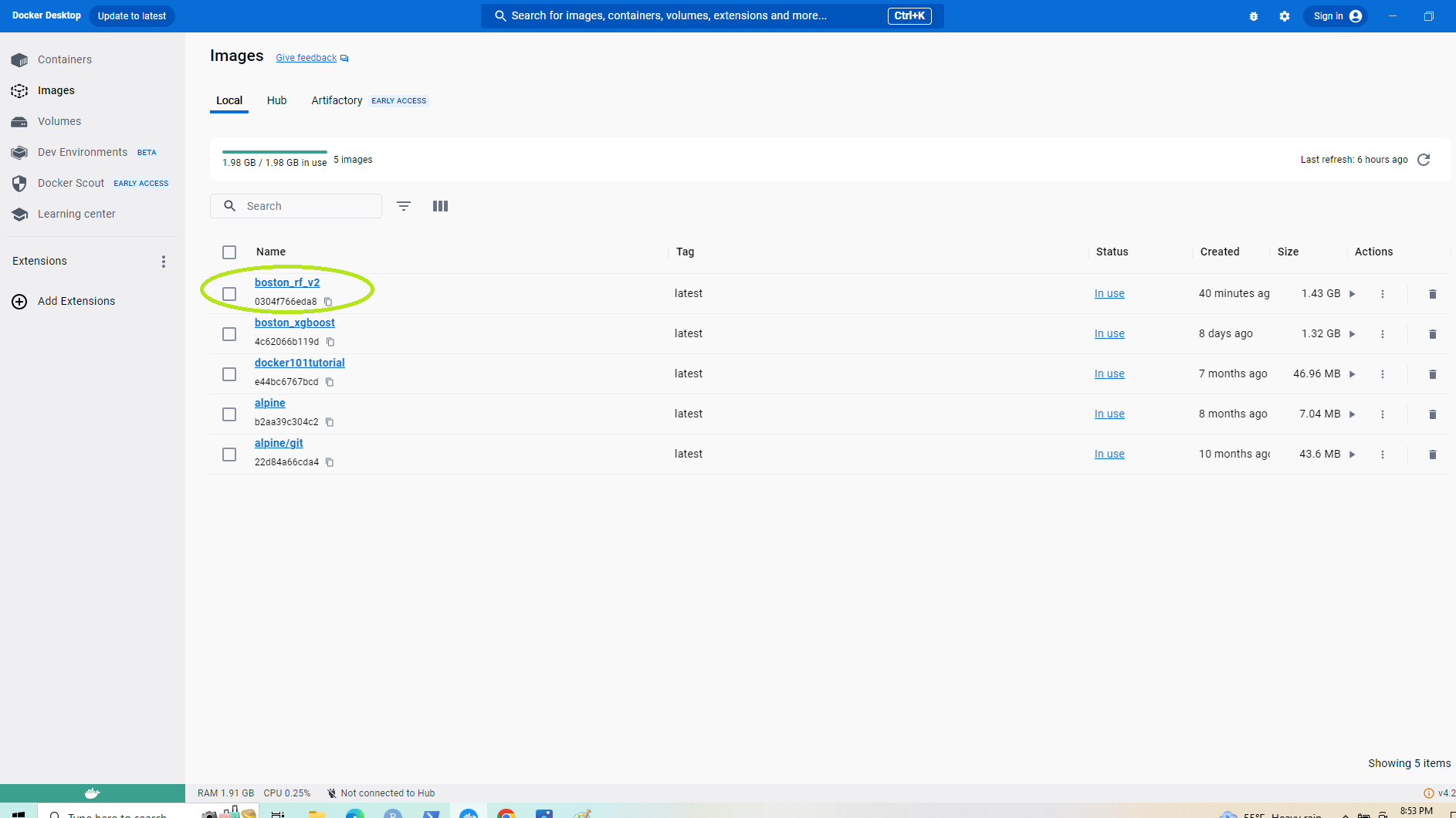1456x818 pixels.
Task: Select the boston_rf_v2 checkbox
Action: coord(229,294)
